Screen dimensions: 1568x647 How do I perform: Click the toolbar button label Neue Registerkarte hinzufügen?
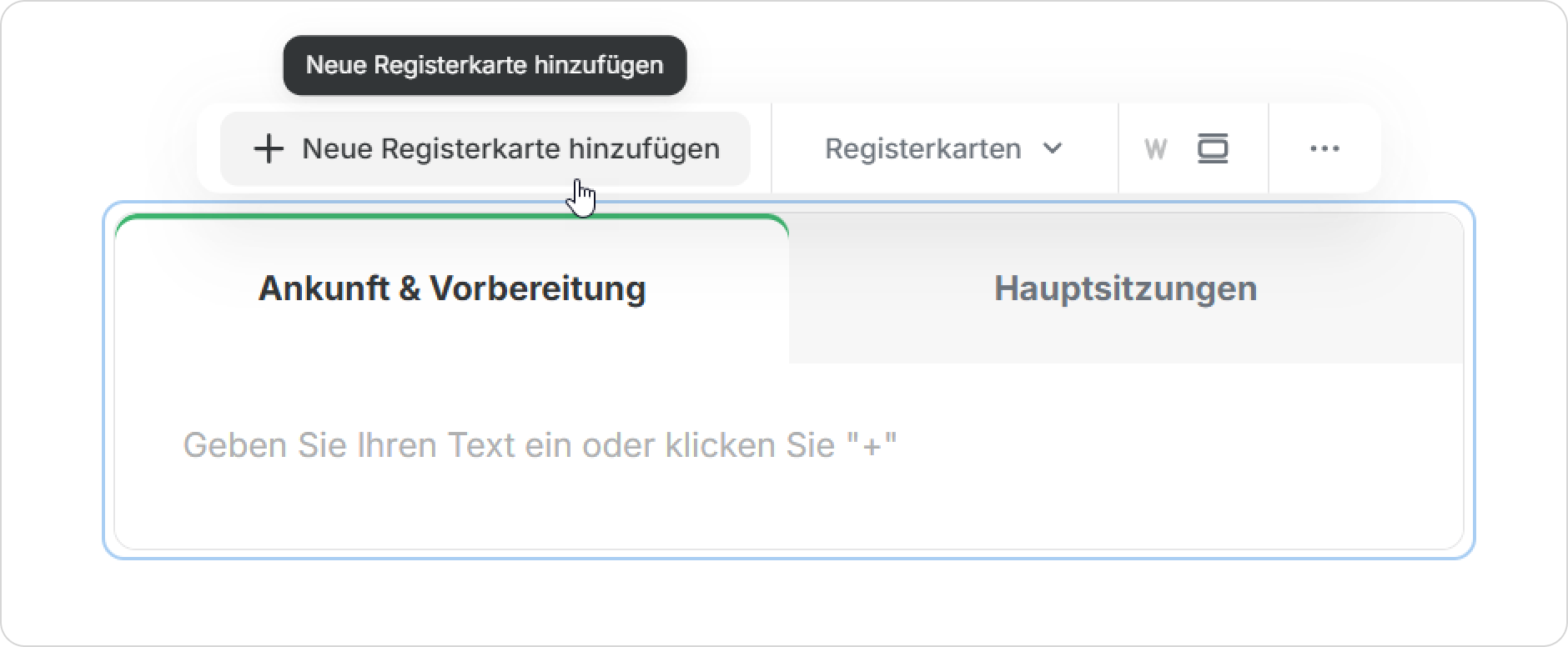pos(510,149)
